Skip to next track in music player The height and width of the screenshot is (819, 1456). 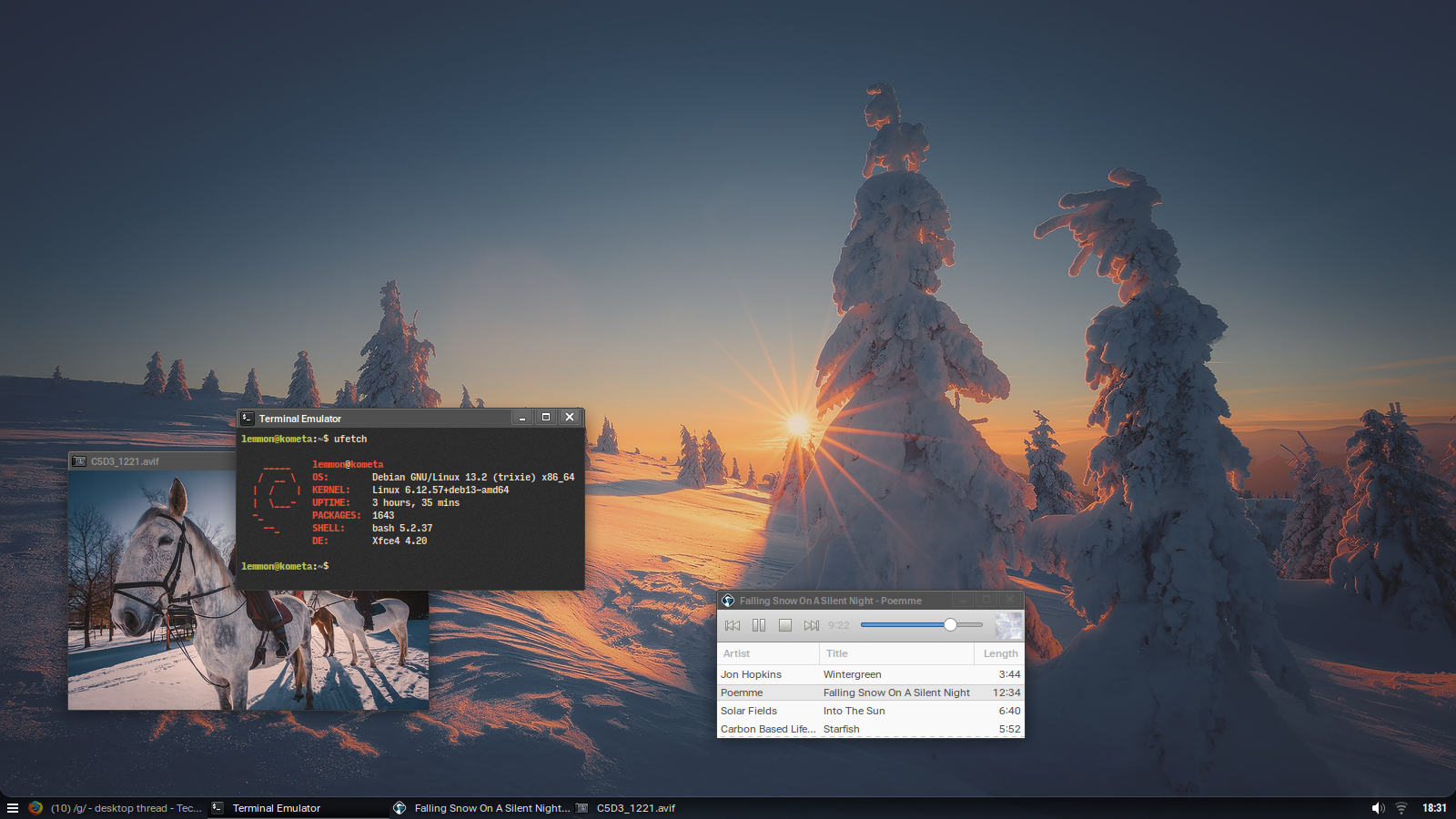[x=812, y=625]
